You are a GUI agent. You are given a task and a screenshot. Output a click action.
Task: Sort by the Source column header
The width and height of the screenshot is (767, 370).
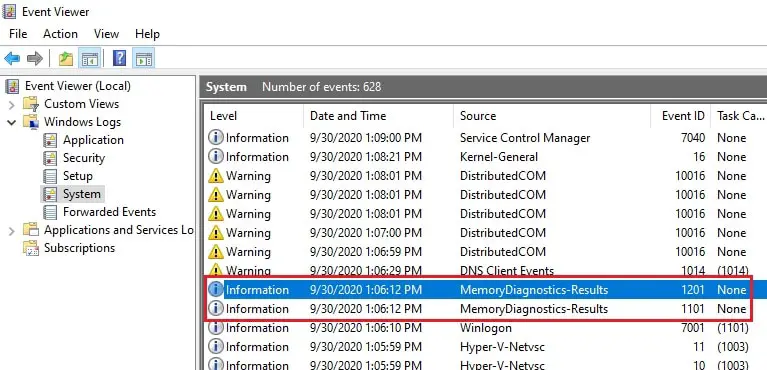551,116
